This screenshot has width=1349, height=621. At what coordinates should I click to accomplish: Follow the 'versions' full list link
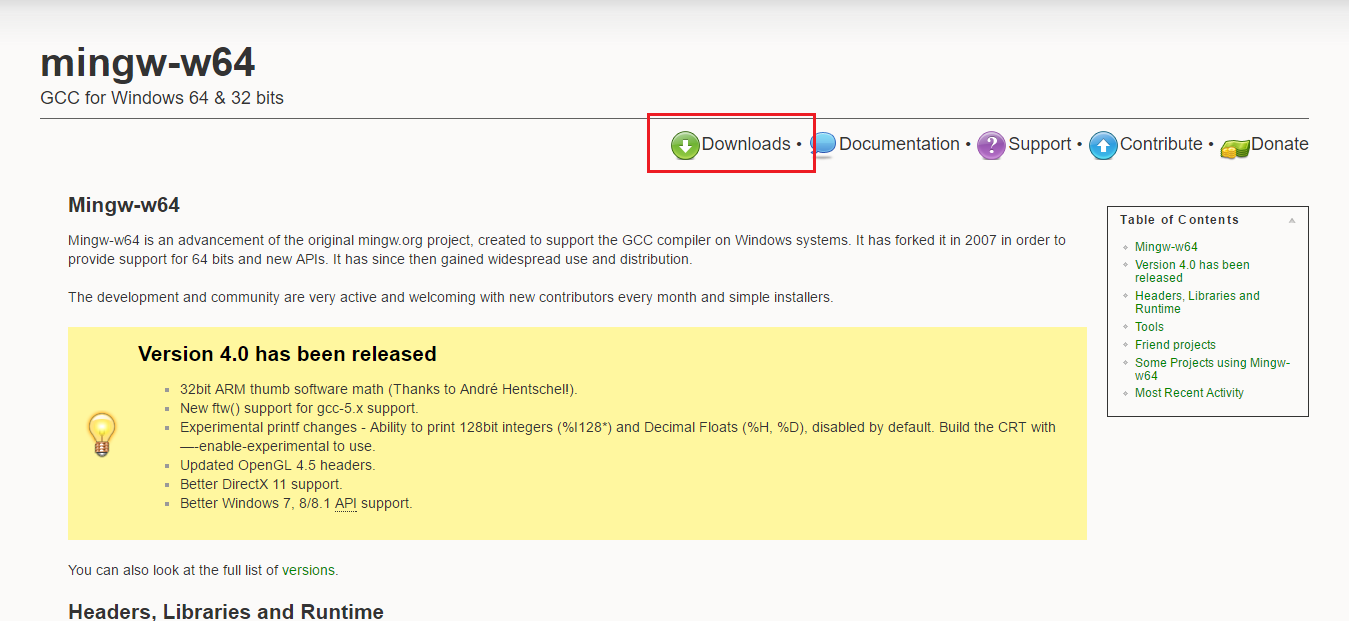(308, 570)
